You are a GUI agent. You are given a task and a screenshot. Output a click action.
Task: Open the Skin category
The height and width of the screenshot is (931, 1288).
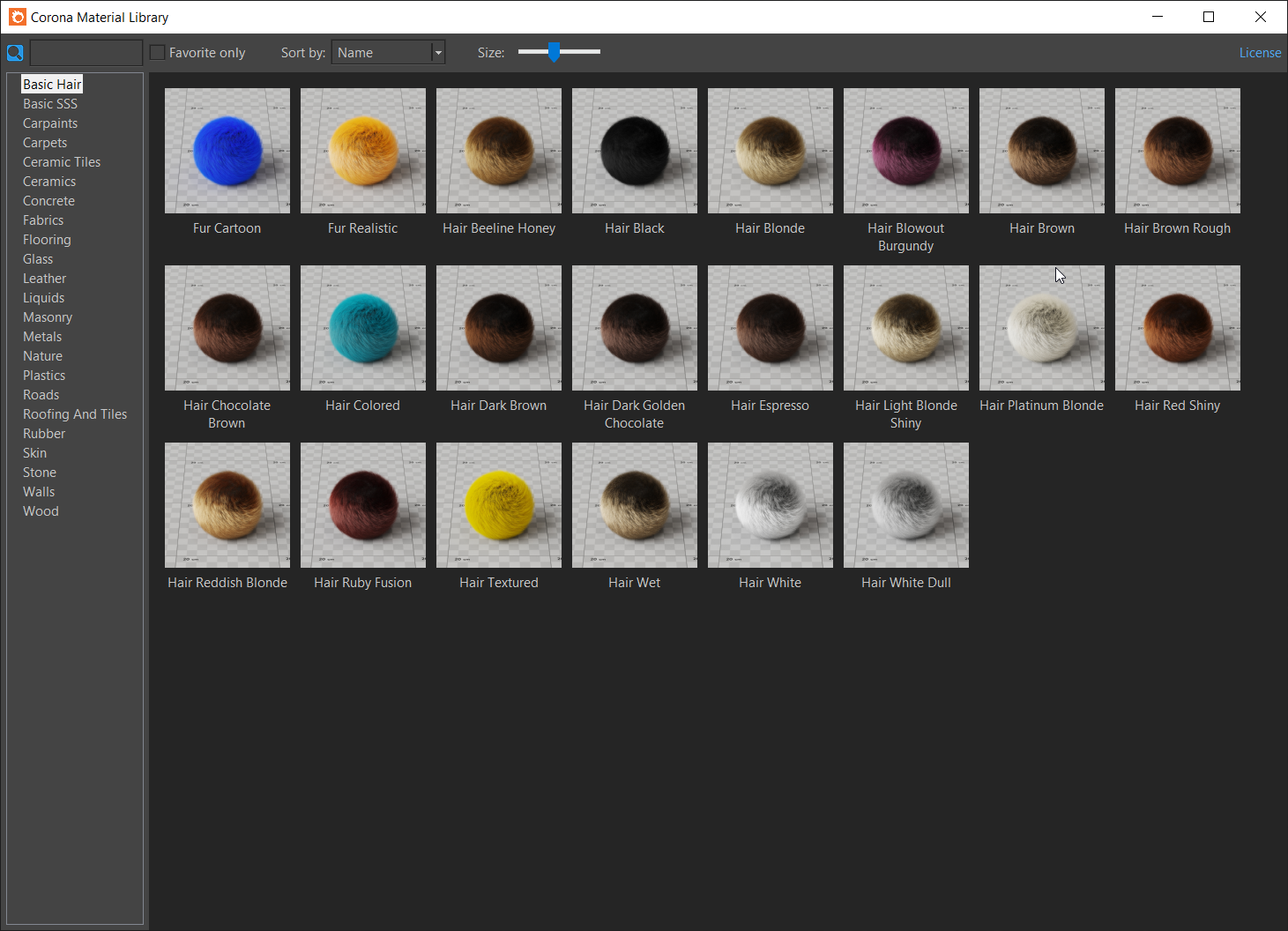tap(34, 453)
